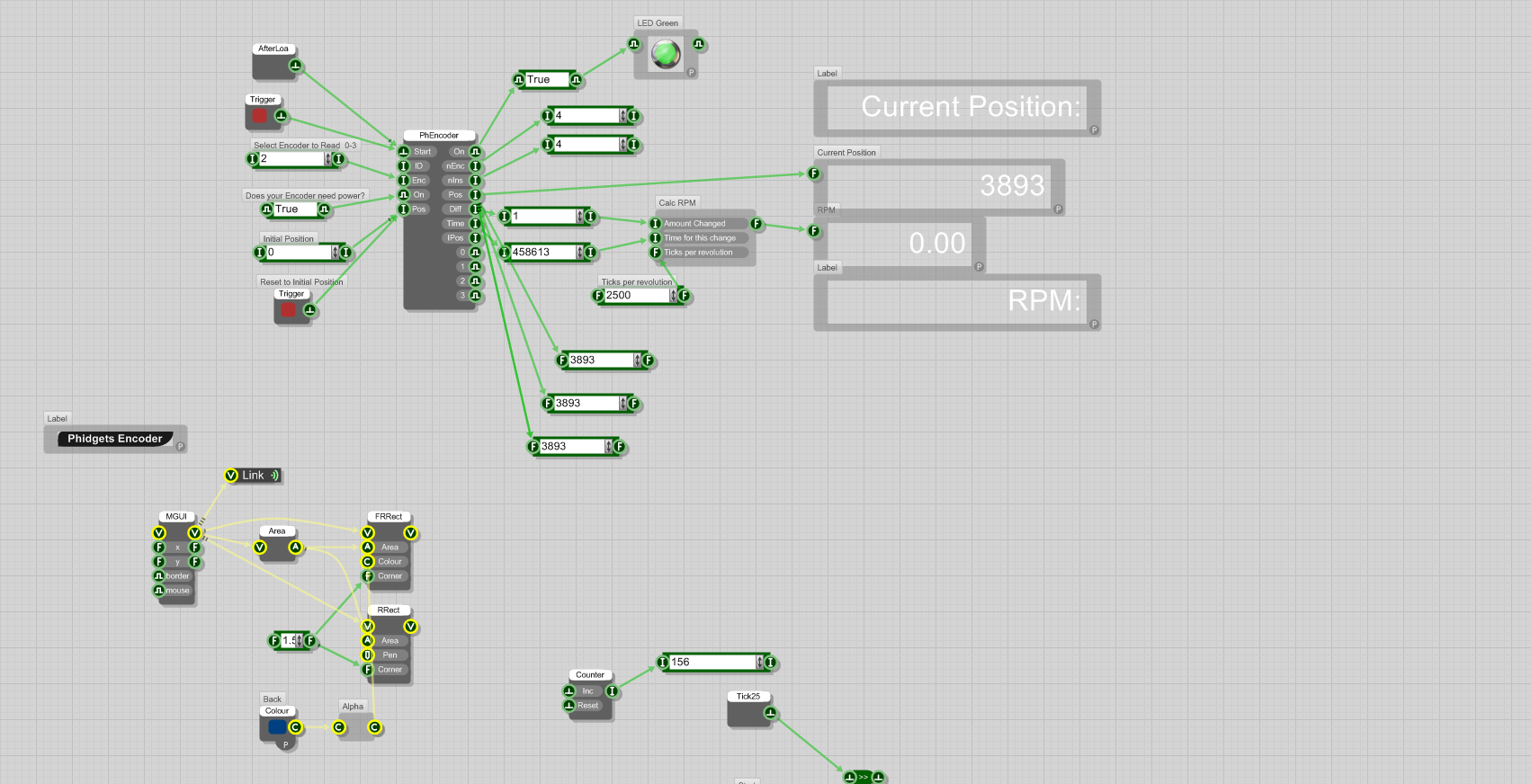
Task: Click the stepper arrows on Initial Position field
Action: [335, 253]
